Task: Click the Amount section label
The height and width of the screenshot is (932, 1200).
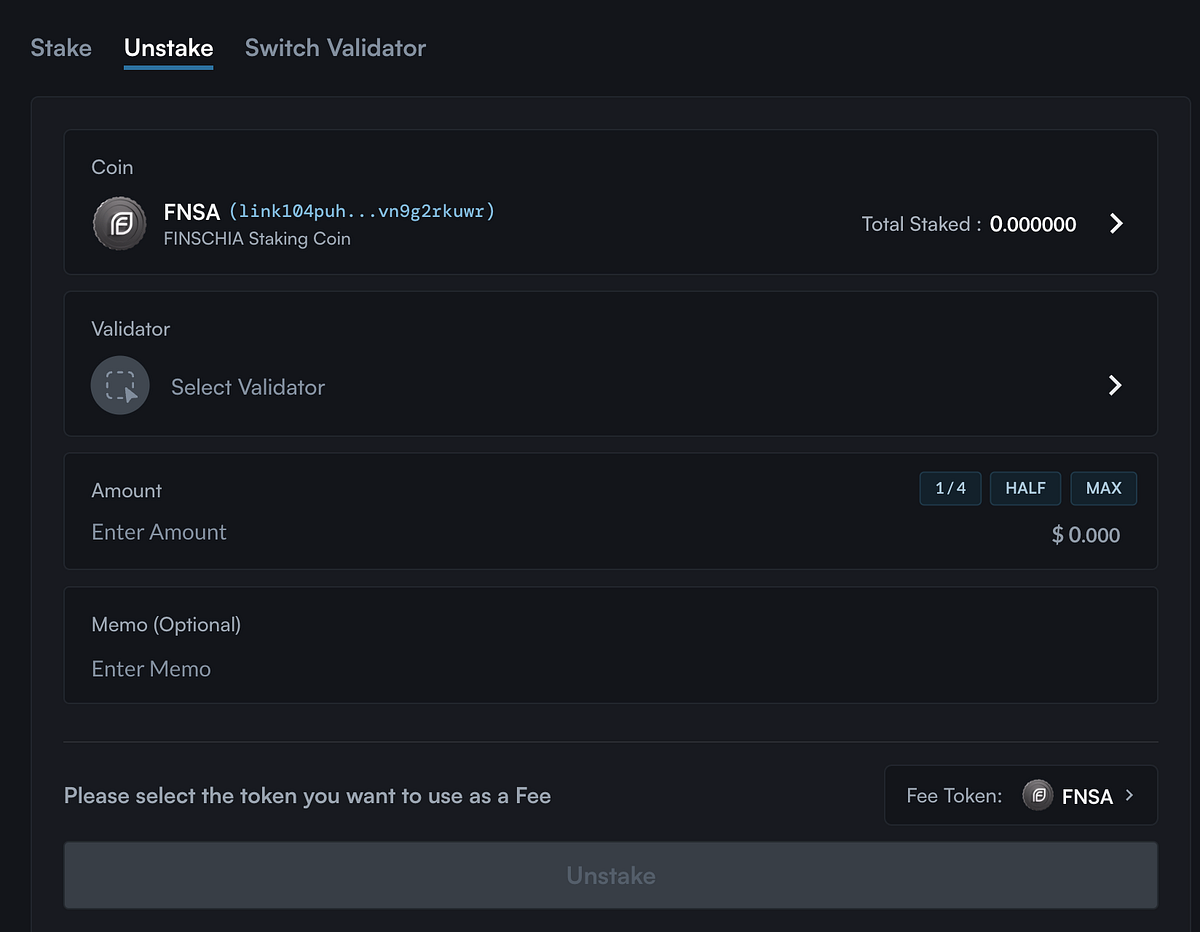Action: click(x=126, y=491)
